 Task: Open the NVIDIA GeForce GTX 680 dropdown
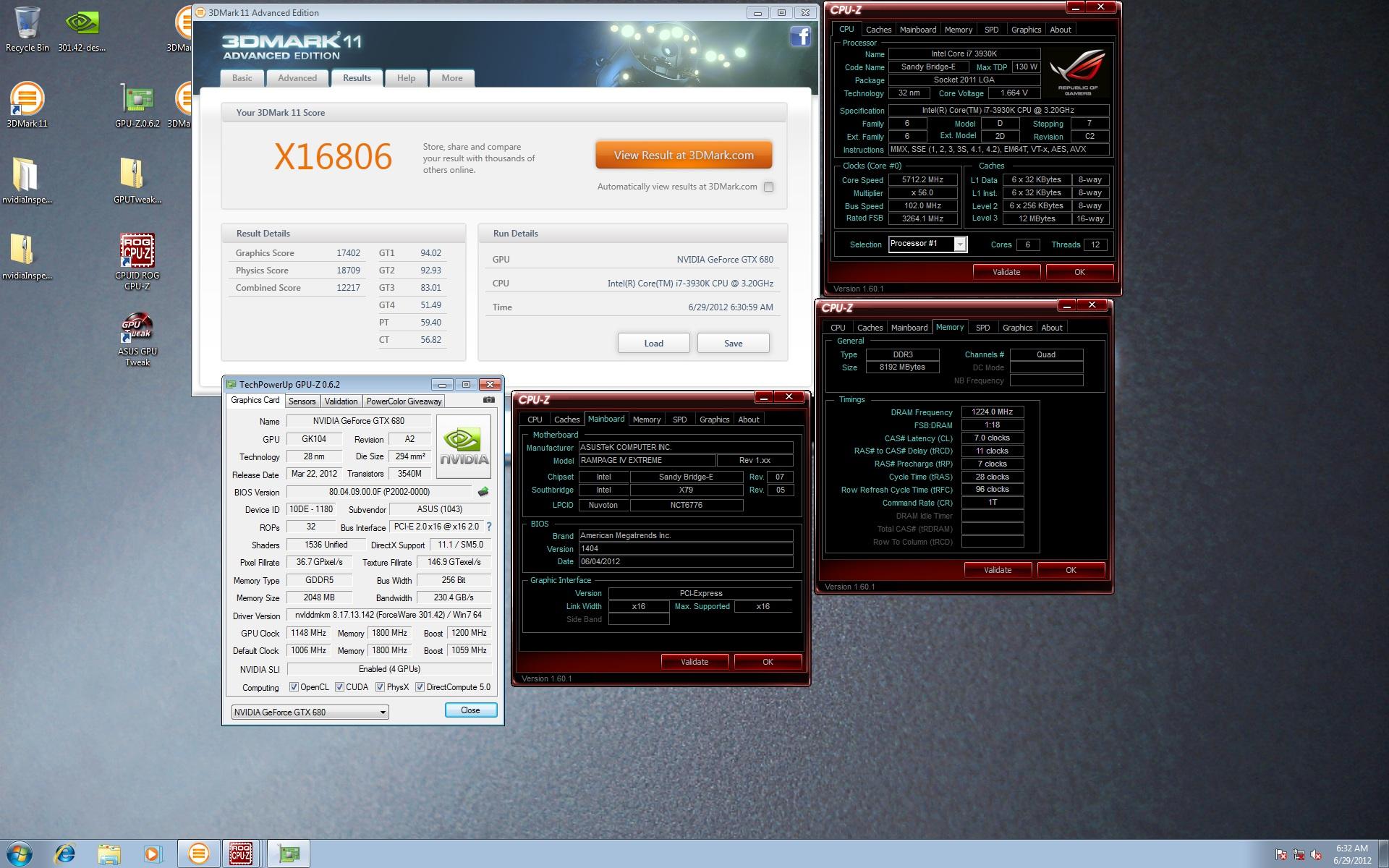click(x=310, y=712)
